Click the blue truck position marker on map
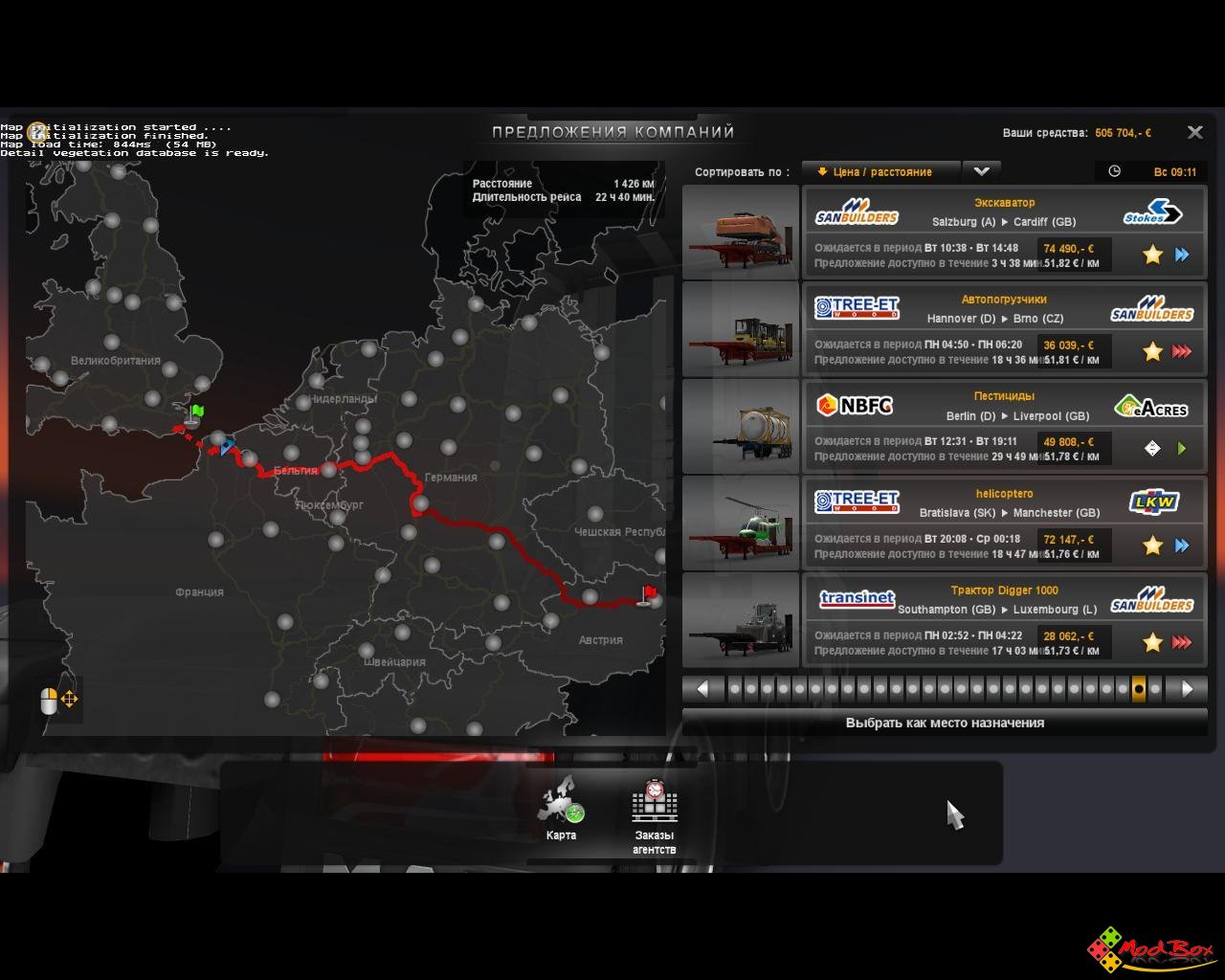 point(226,445)
